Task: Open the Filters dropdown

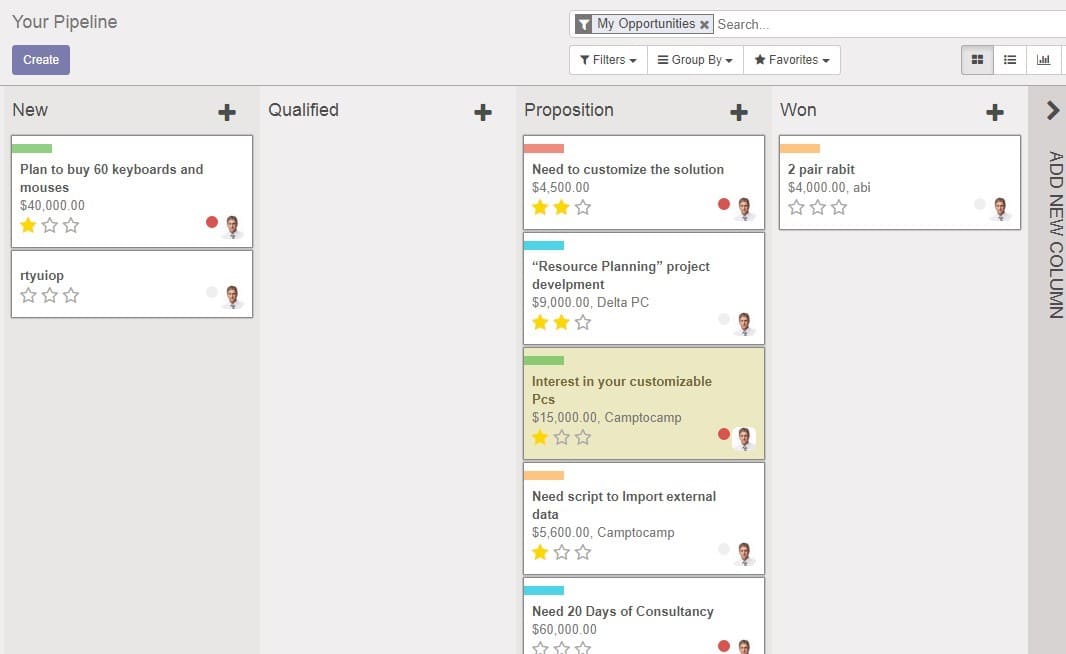Action: point(608,60)
